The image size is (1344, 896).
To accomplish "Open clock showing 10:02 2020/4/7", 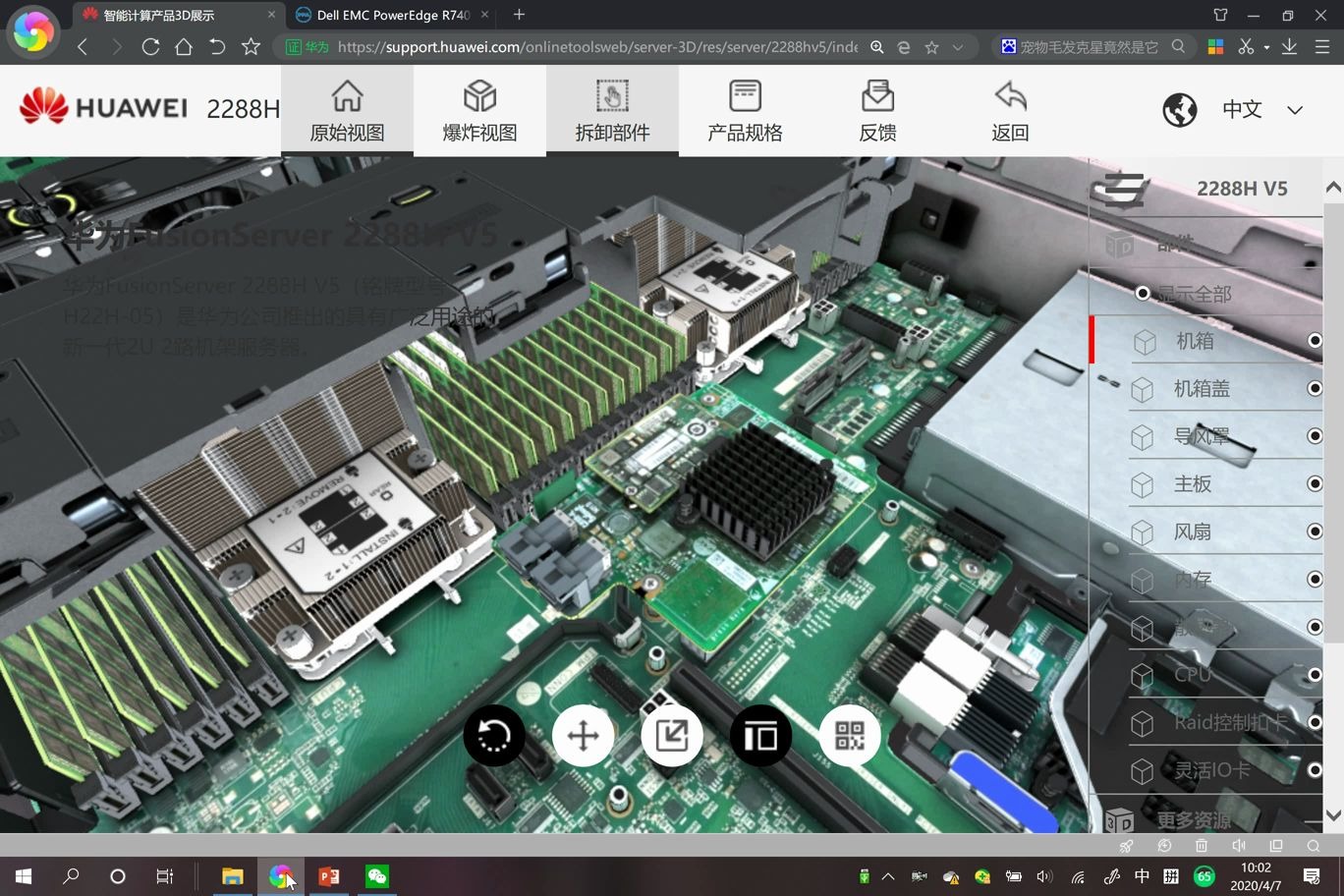I will pos(1256,876).
